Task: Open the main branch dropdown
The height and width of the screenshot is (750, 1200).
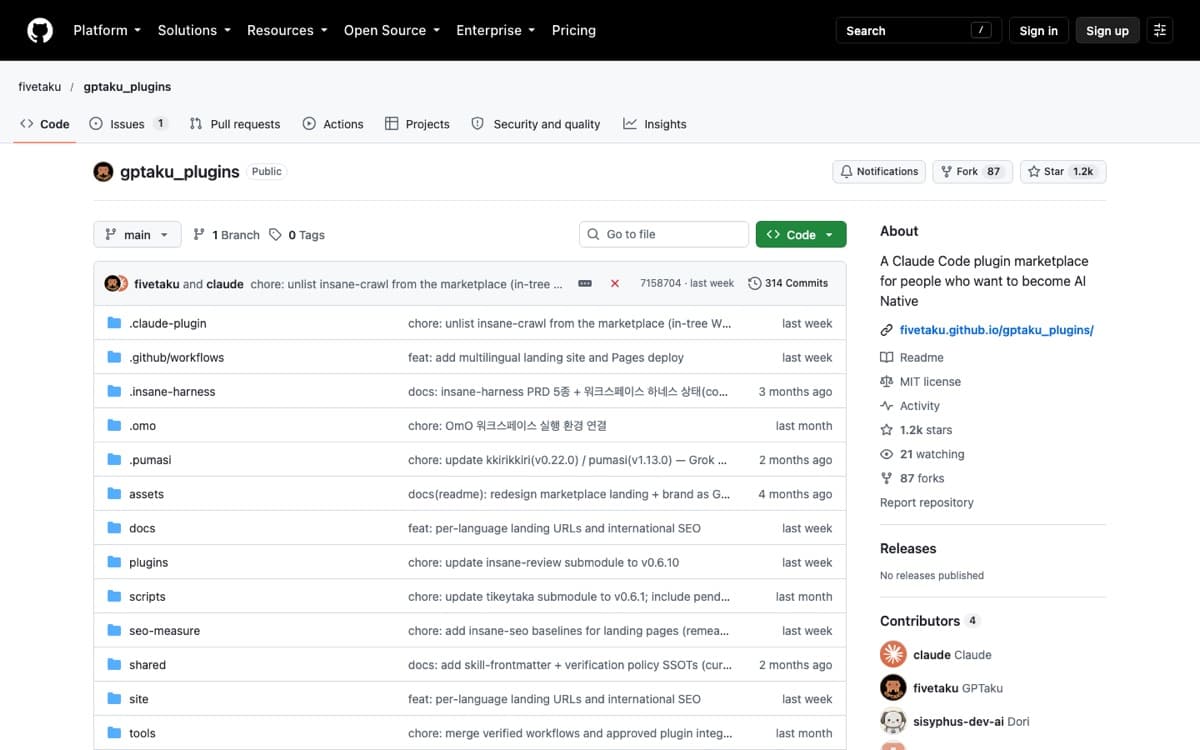Action: 138,235
